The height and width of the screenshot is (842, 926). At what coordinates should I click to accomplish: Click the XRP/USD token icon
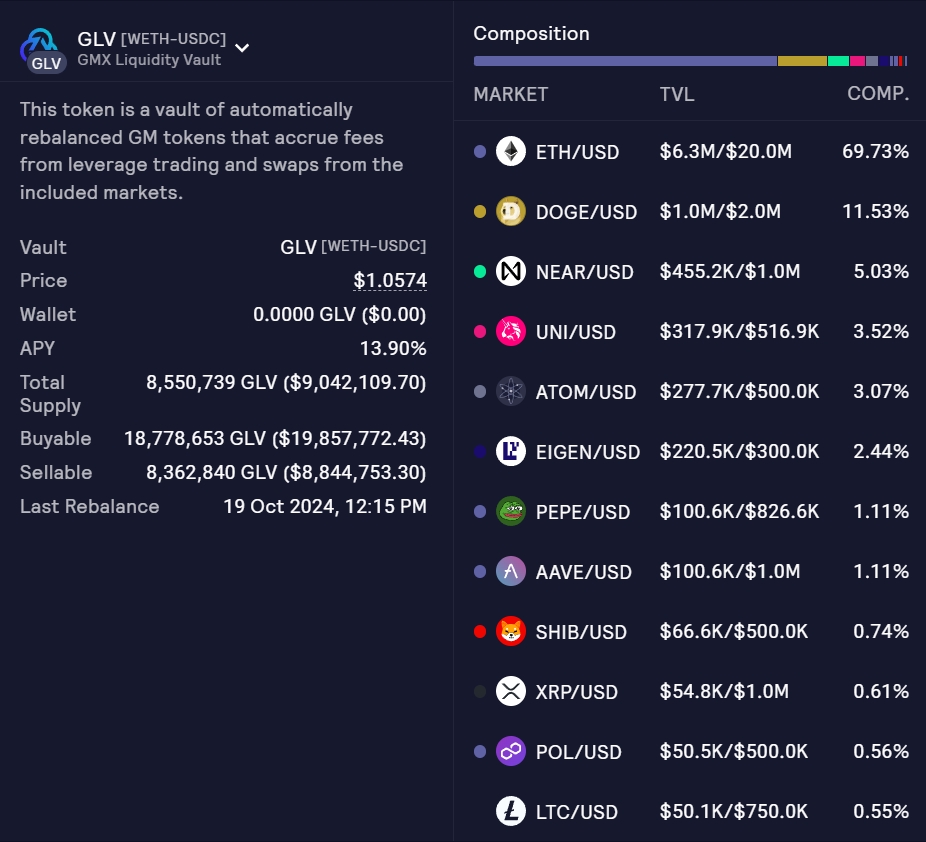[x=511, y=692]
